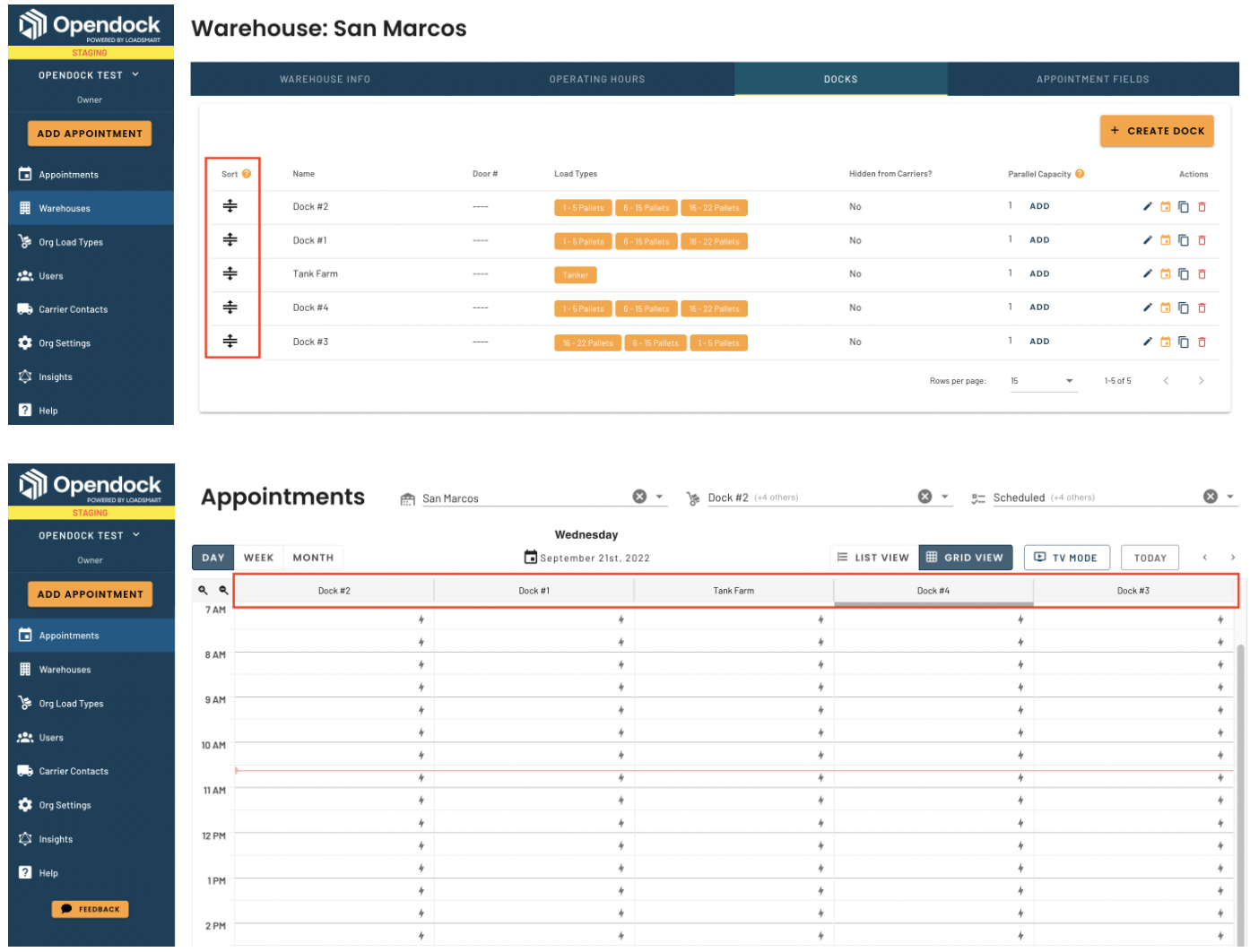Clear the San Marcos warehouse filter
This screenshot has width=1250, height=952.
[639, 497]
